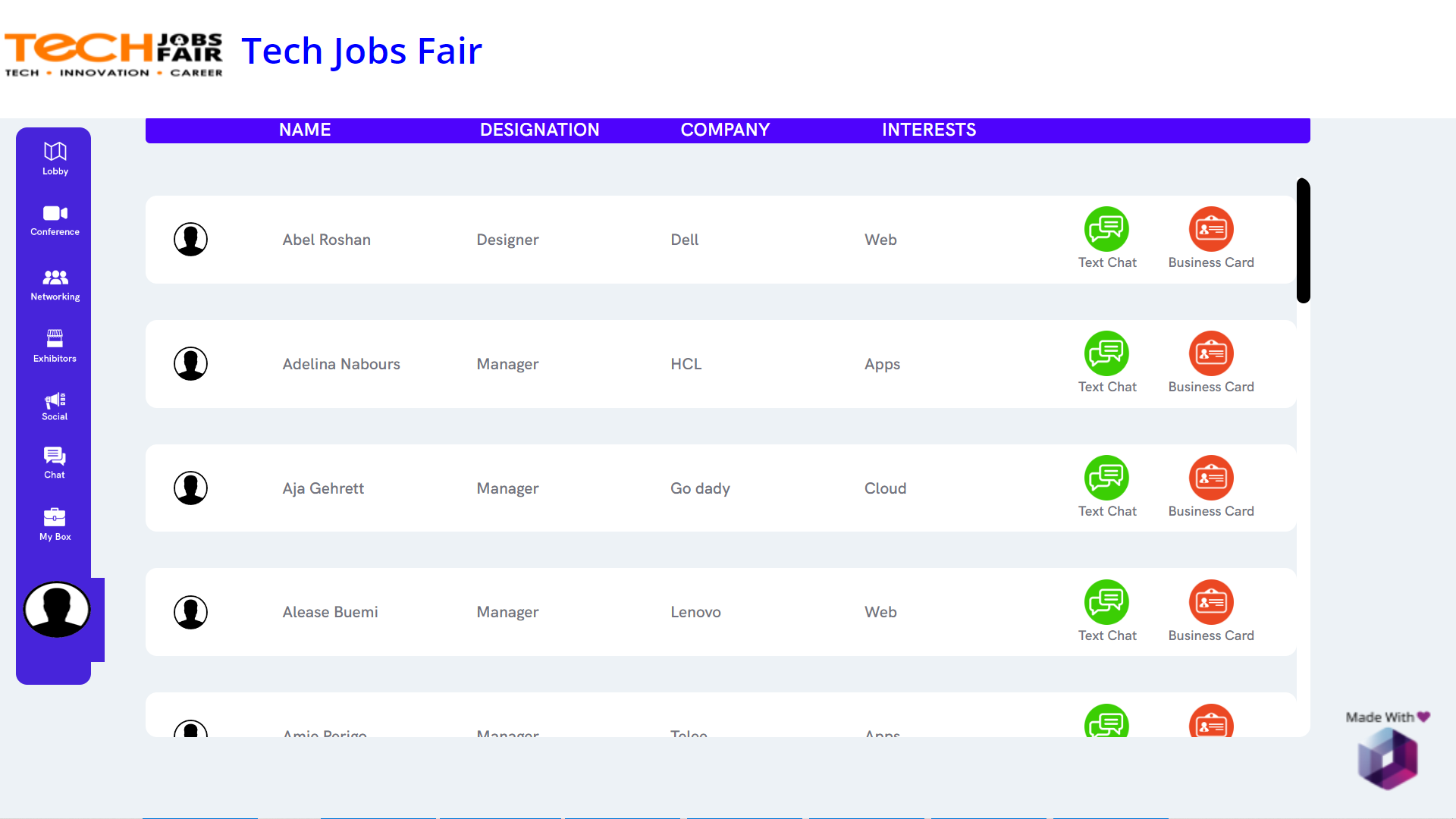Open Text Chat with Alease Buemi
Screen dimensions: 1456x819
pos(1106,602)
